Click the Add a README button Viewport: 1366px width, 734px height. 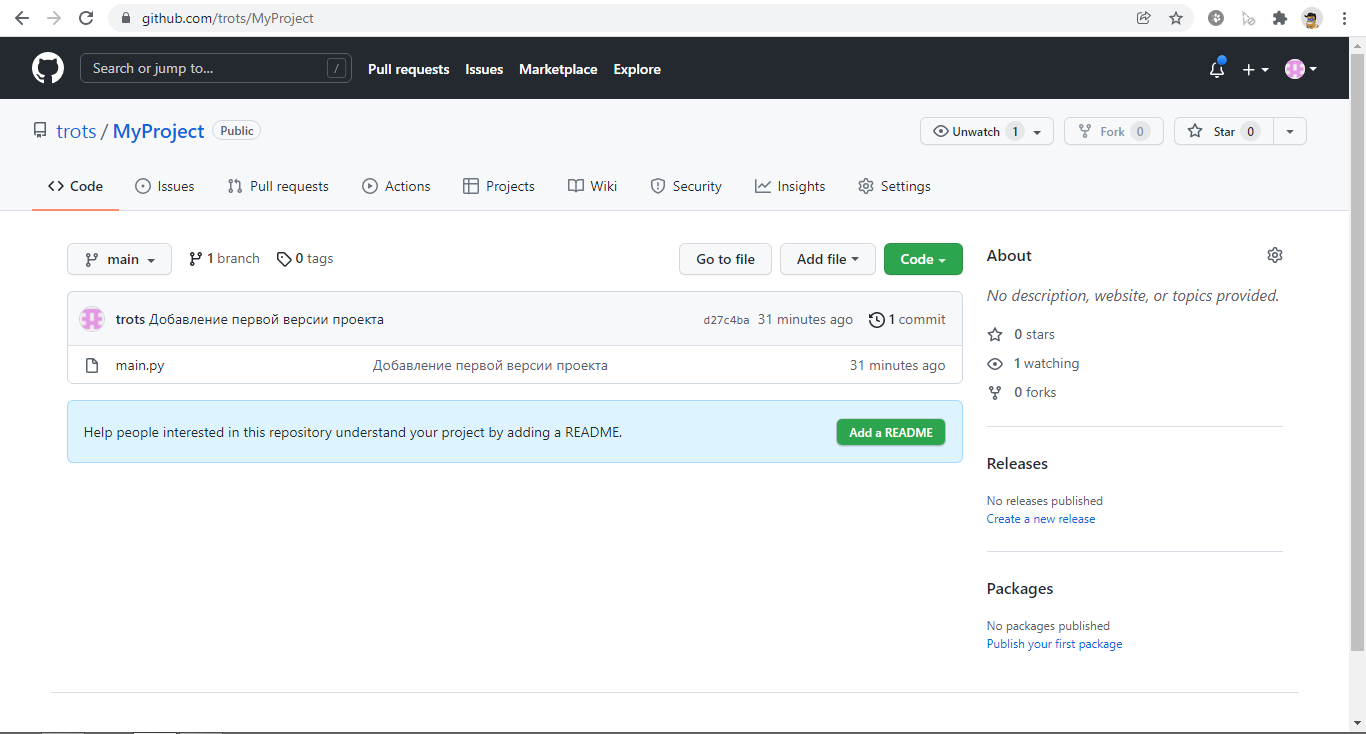click(891, 432)
